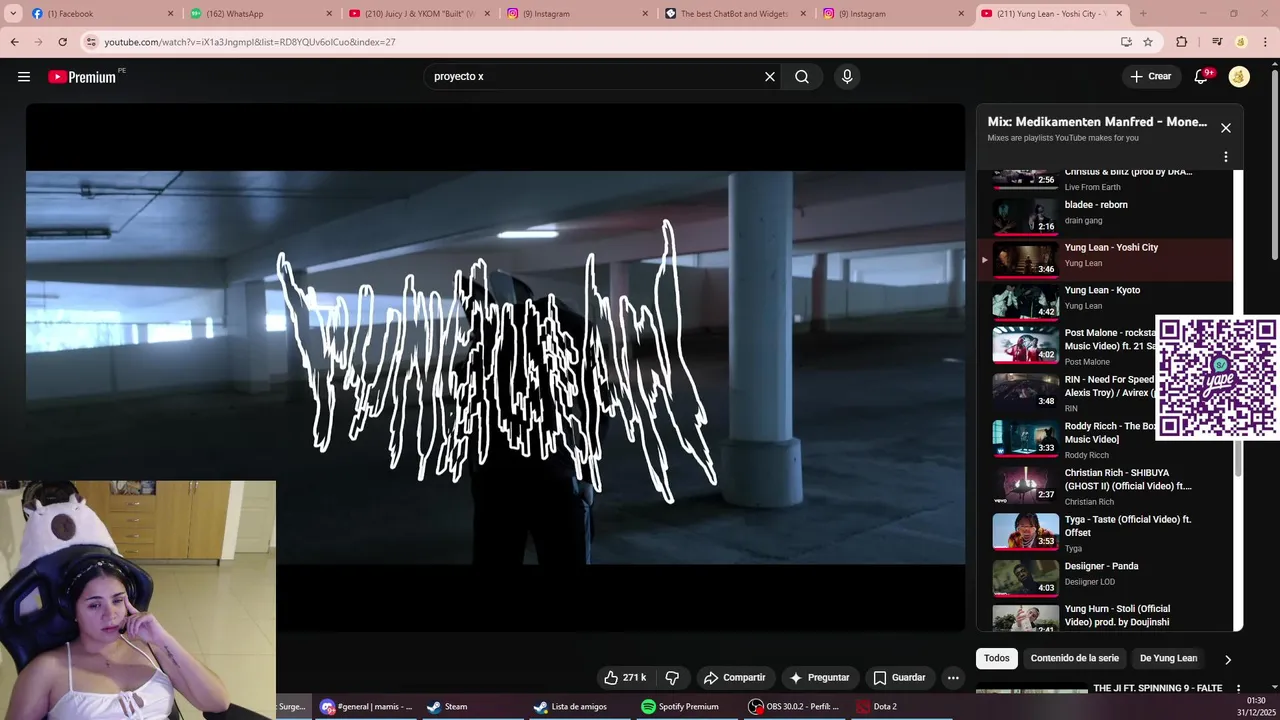Image resolution: width=1280 pixels, height=720 pixels.
Task: Open Discord #general taskbar window
Action: pos(366,706)
